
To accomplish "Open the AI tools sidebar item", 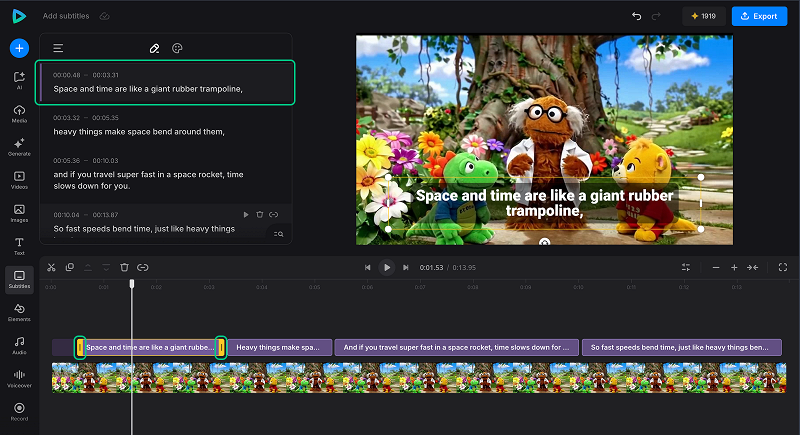I will pos(19,81).
